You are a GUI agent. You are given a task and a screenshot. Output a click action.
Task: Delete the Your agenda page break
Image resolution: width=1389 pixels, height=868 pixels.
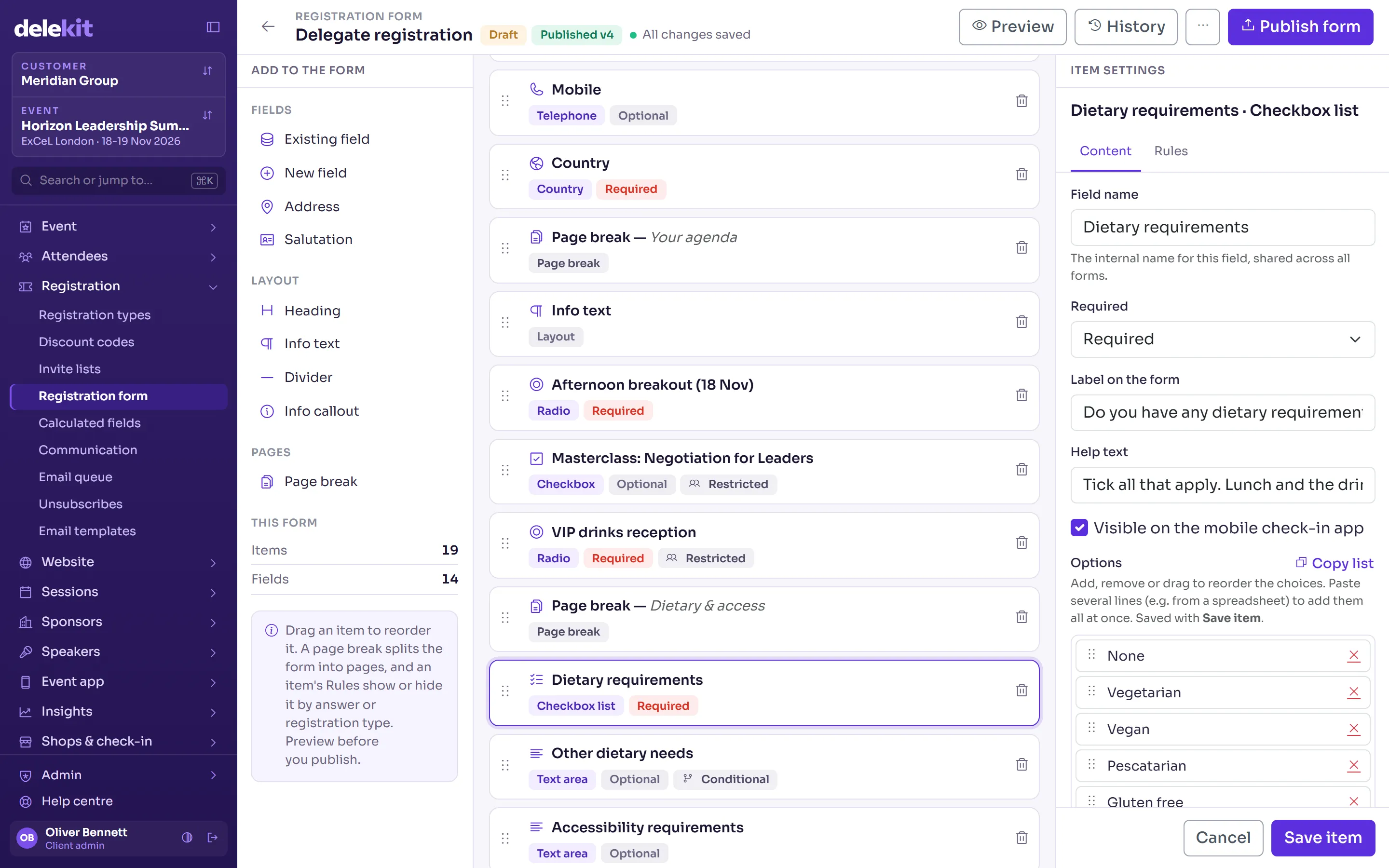[x=1021, y=248]
